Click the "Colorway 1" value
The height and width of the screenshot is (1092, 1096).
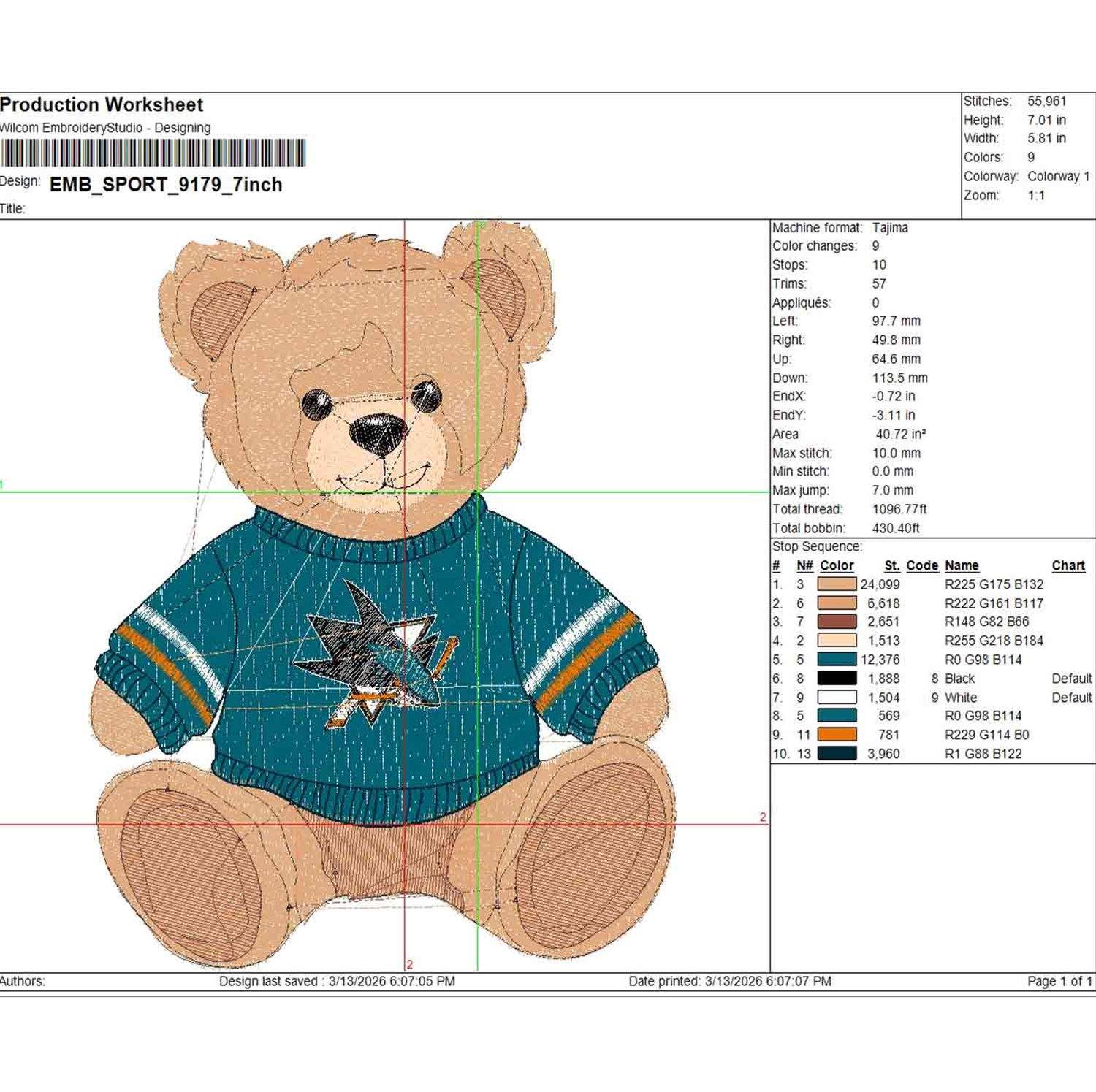pyautogui.click(x=1059, y=177)
